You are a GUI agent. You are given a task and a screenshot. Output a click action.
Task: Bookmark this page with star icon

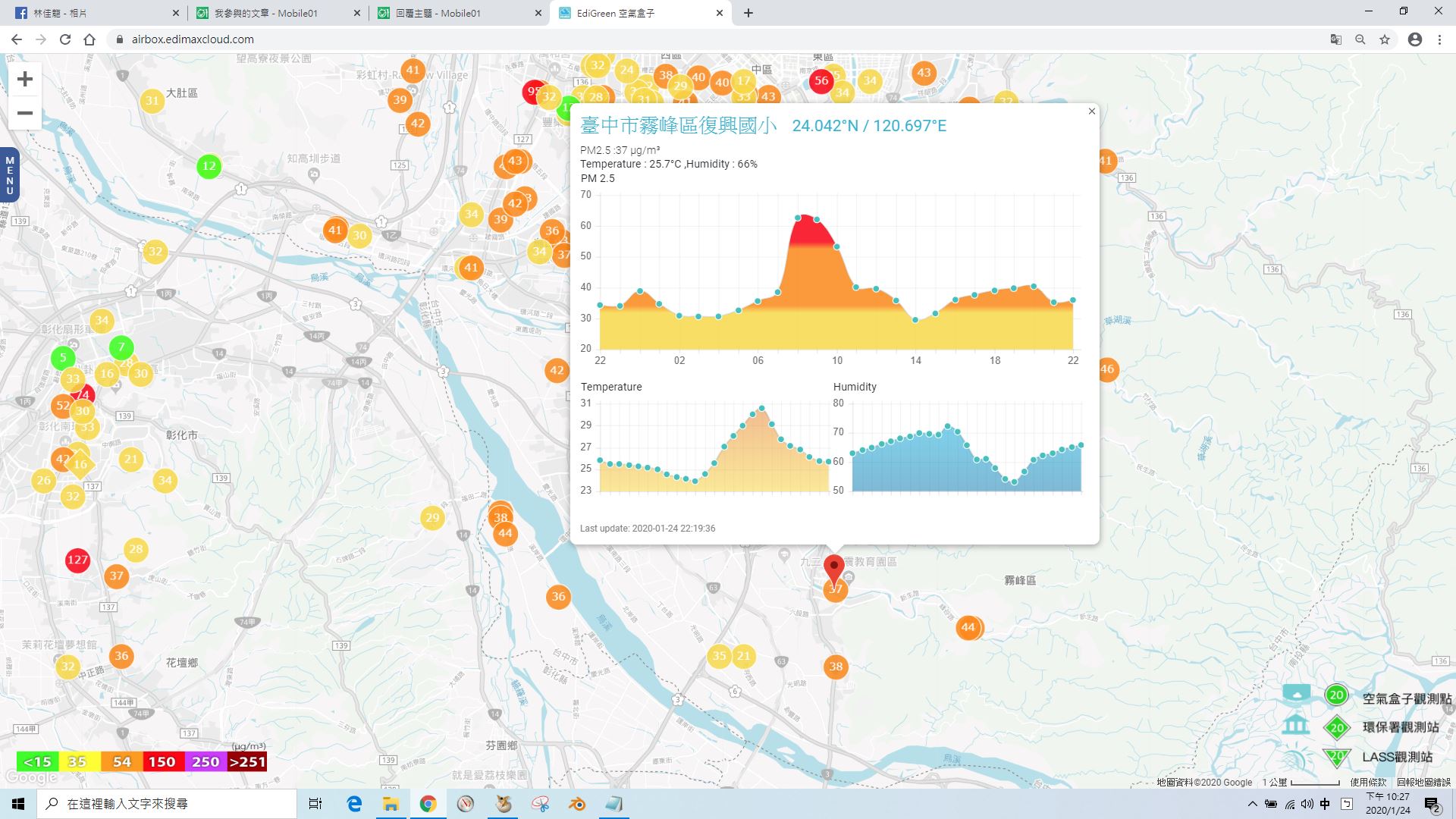pyautogui.click(x=1385, y=39)
